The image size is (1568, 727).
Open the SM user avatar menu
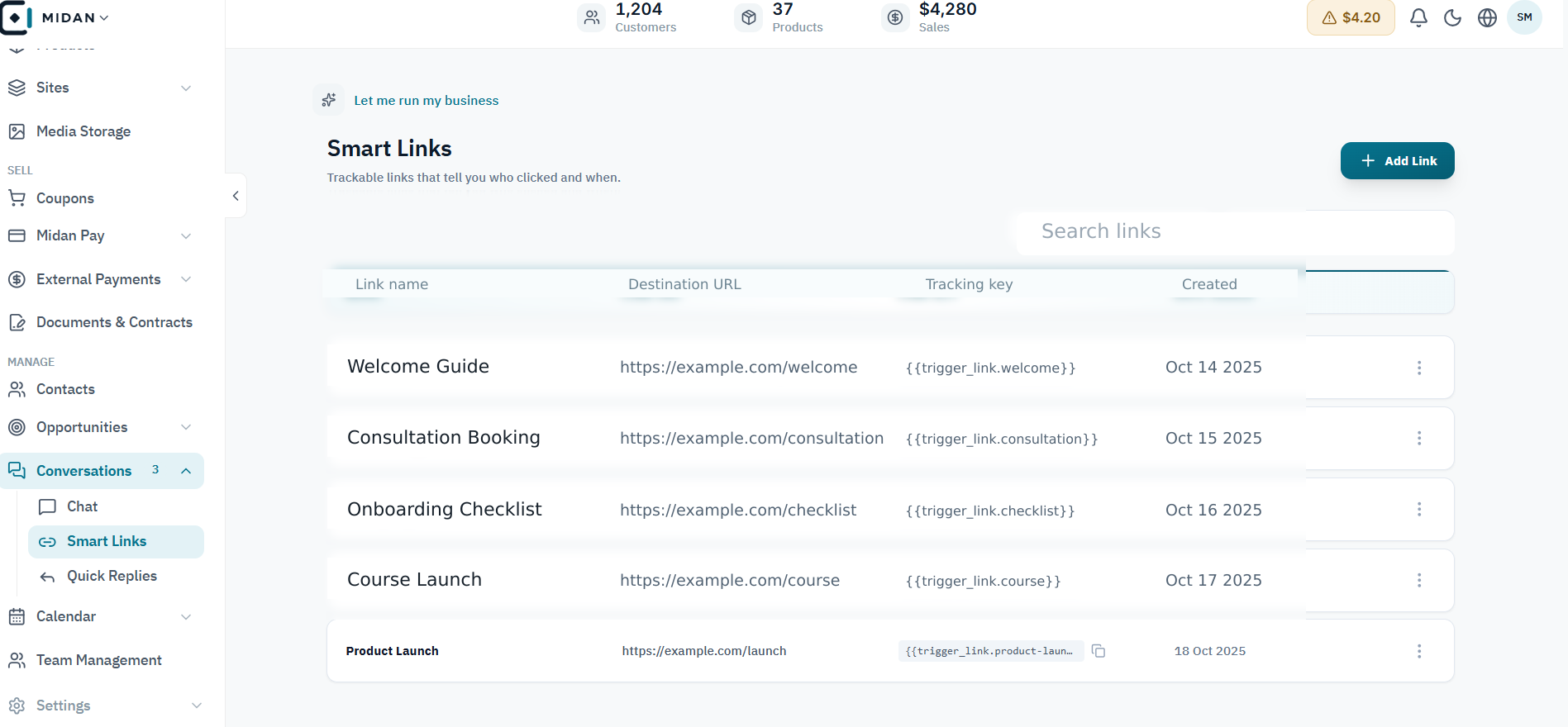pyautogui.click(x=1524, y=17)
